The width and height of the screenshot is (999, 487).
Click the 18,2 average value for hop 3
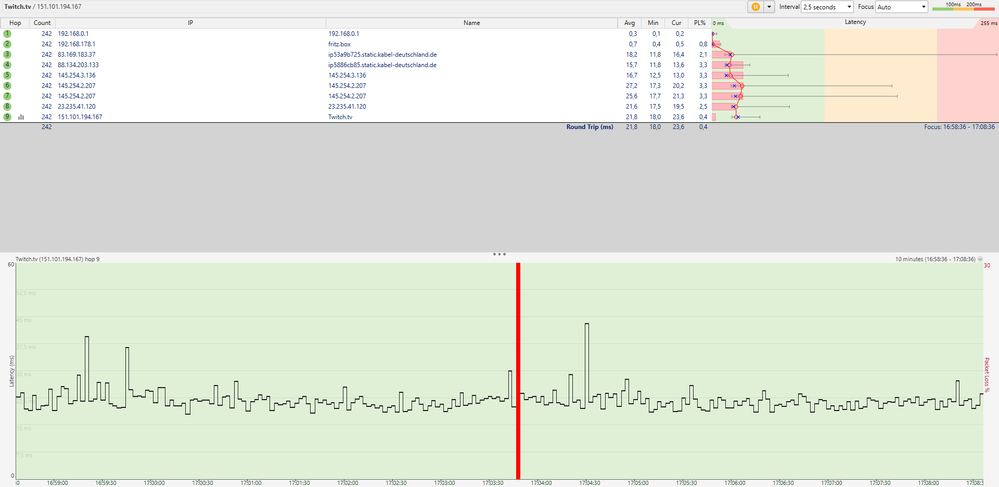coord(633,54)
